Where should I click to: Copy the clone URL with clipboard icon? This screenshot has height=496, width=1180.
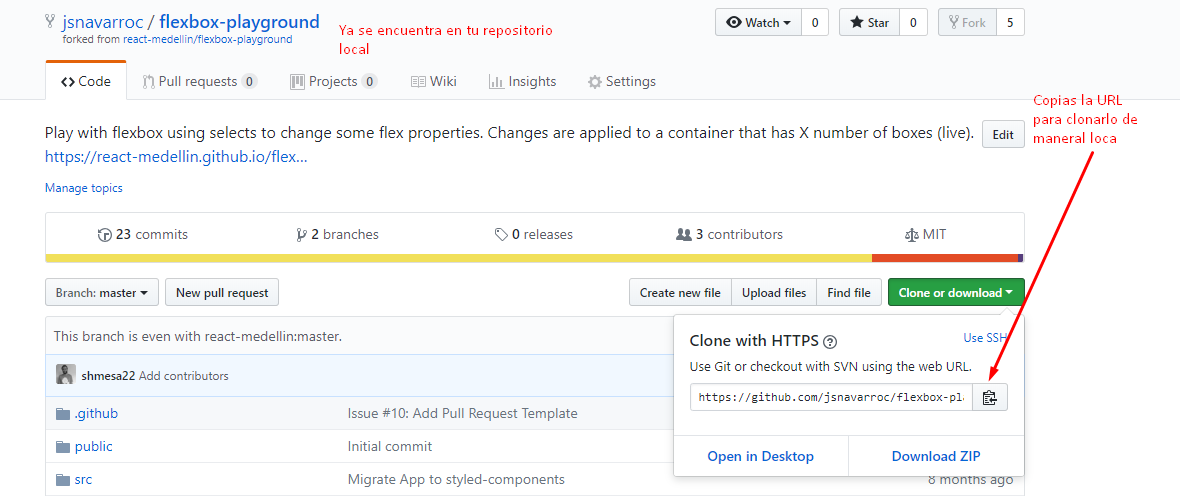tap(990, 397)
